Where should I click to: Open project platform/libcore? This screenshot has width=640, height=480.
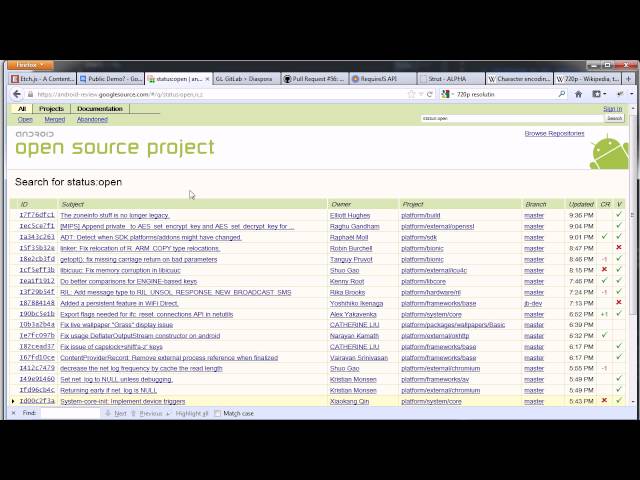pos(423,281)
